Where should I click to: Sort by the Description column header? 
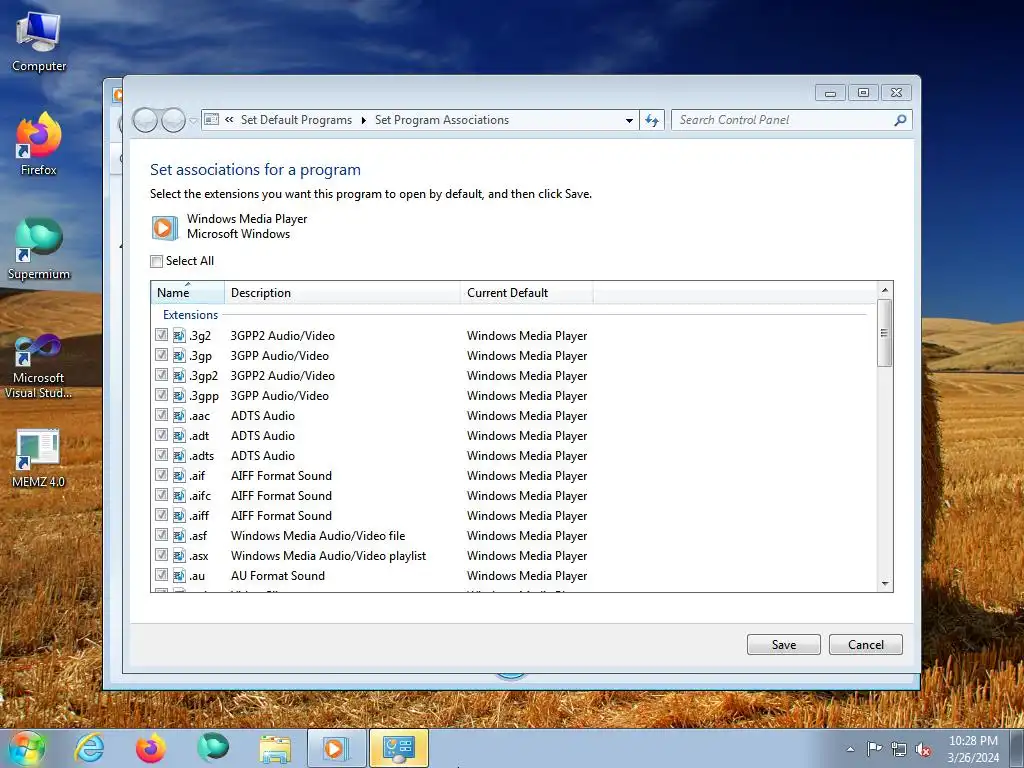pos(342,293)
